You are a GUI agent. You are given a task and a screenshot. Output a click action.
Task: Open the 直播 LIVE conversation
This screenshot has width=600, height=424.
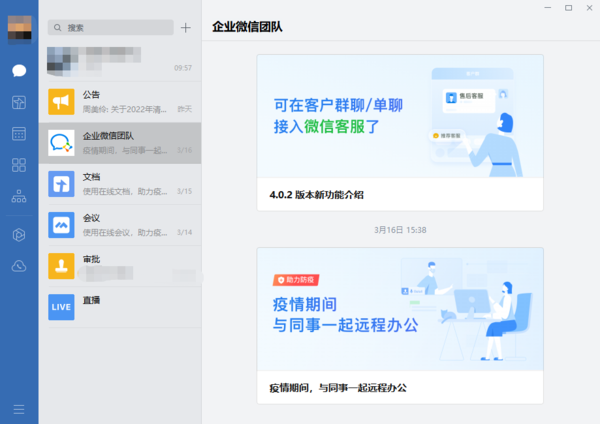coord(120,307)
